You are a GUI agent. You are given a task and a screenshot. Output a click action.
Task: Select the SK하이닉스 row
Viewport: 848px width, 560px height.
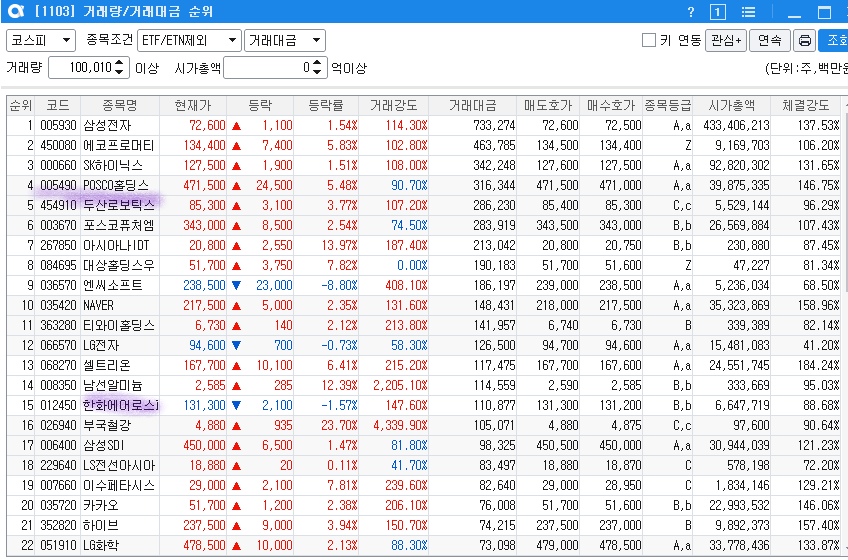click(424, 166)
